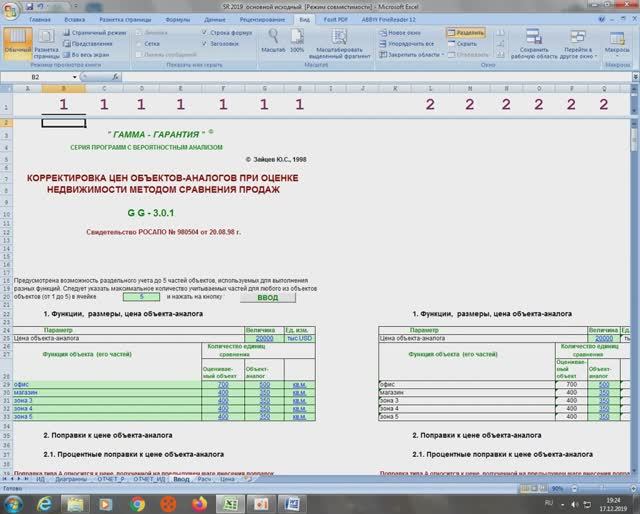Screen dimensions: 640x514
Task: Open Представления custom views
Action: 88,43
